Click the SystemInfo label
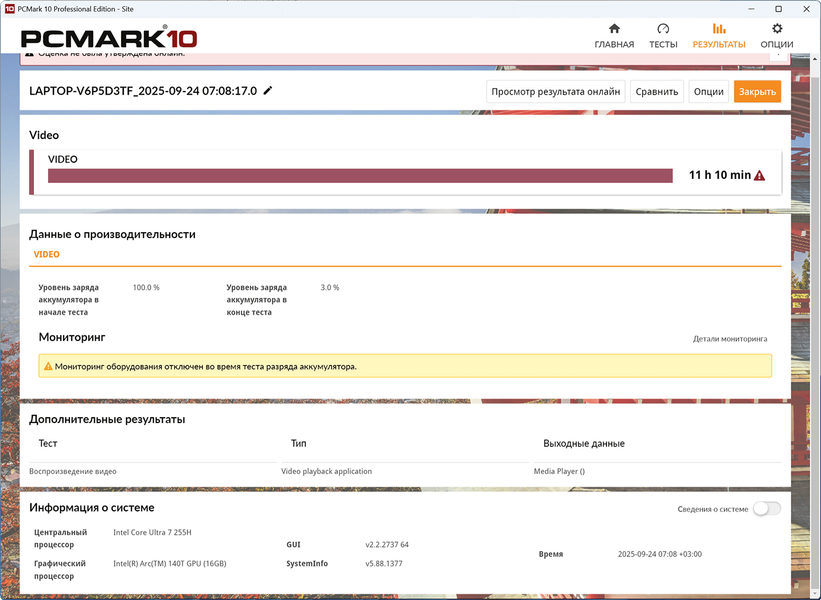The height and width of the screenshot is (600, 821). [x=307, y=564]
